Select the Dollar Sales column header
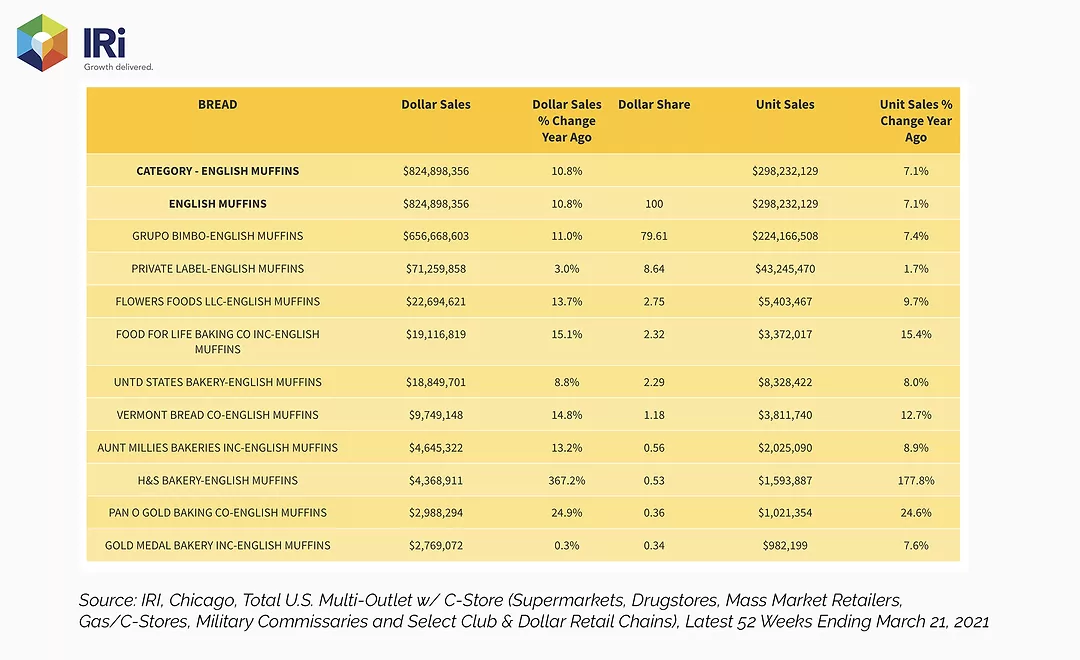 [436, 105]
